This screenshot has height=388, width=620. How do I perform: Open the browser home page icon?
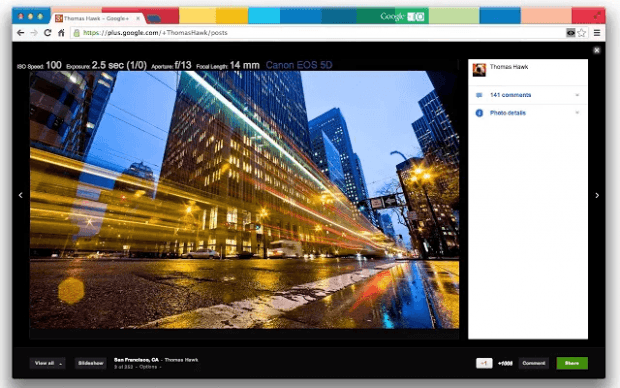[x=61, y=33]
